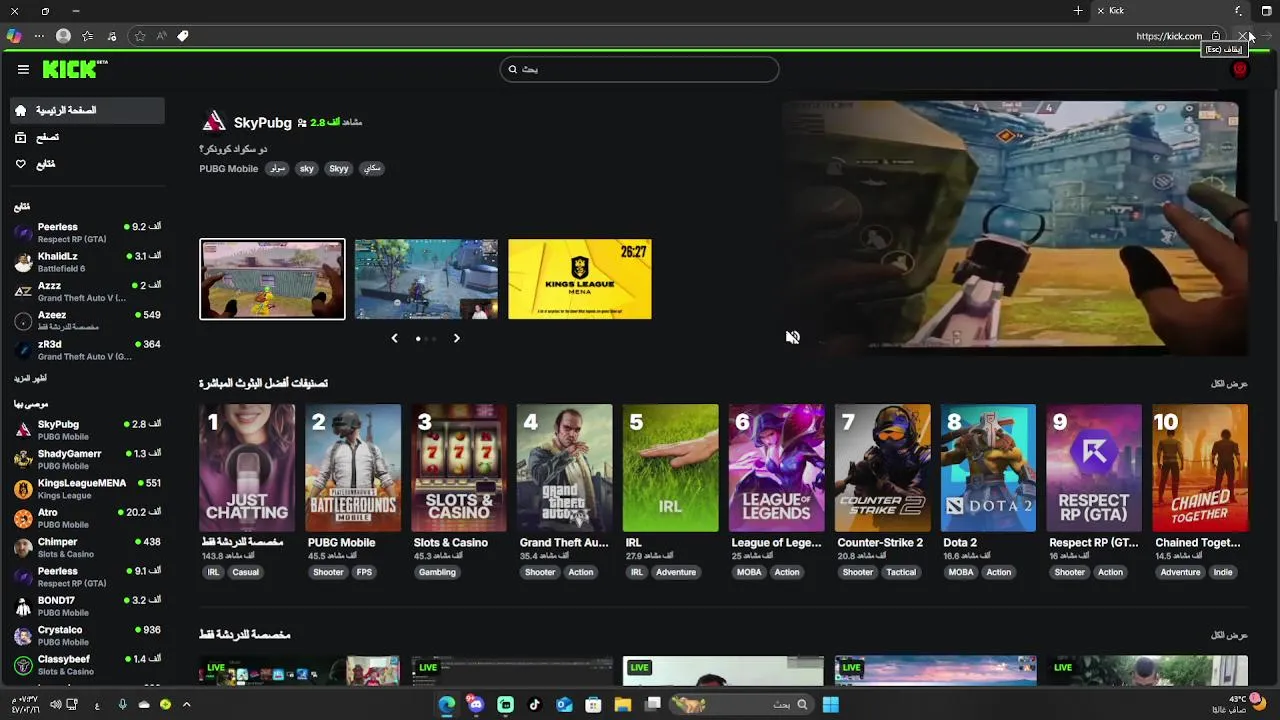Open the red user profile avatar
This screenshot has width=1280, height=720.
coord(1240,69)
